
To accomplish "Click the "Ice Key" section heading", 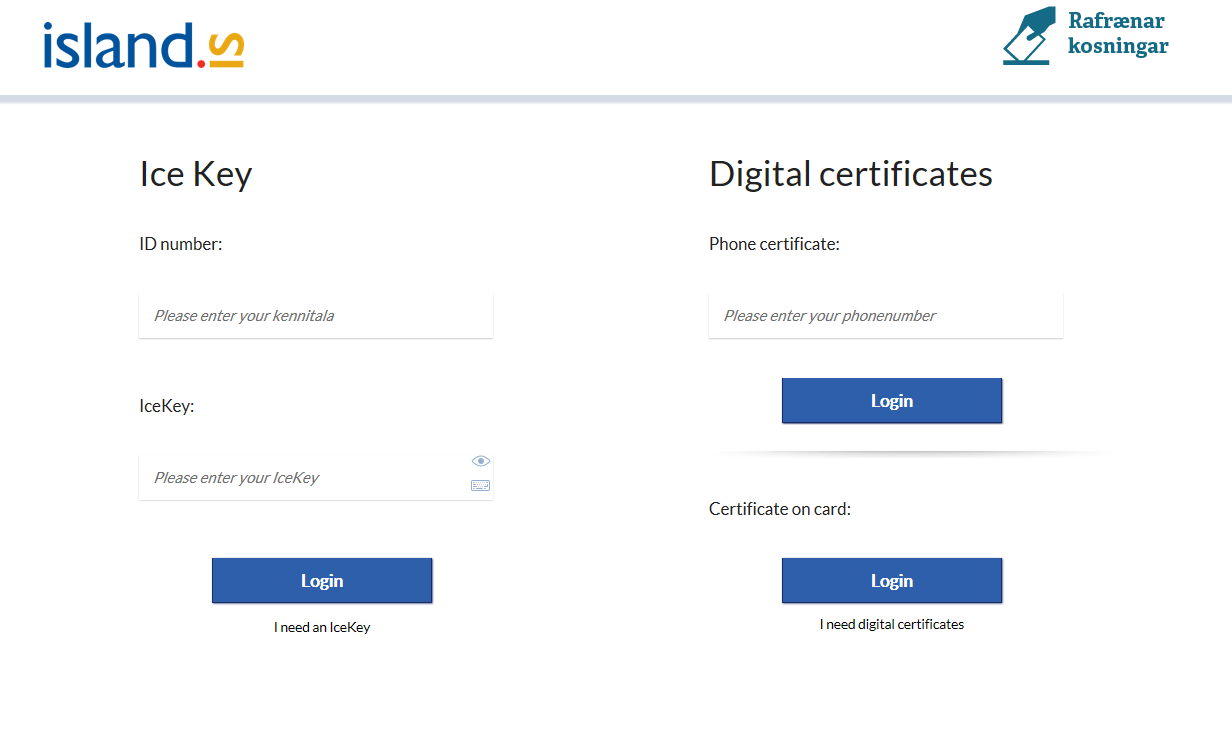I will (x=195, y=174).
